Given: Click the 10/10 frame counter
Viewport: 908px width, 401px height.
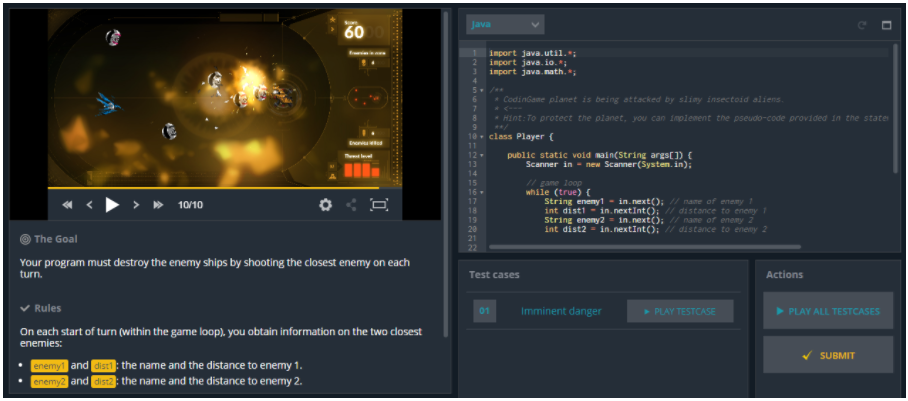Looking at the screenshot, I should point(191,205).
